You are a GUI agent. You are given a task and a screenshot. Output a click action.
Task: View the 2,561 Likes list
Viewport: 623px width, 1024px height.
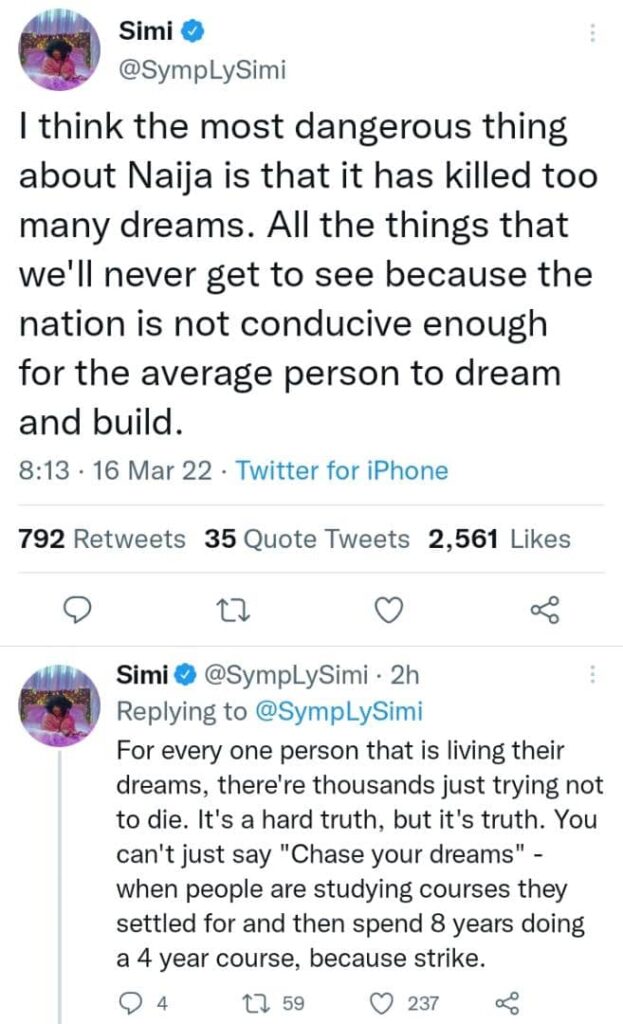click(499, 539)
